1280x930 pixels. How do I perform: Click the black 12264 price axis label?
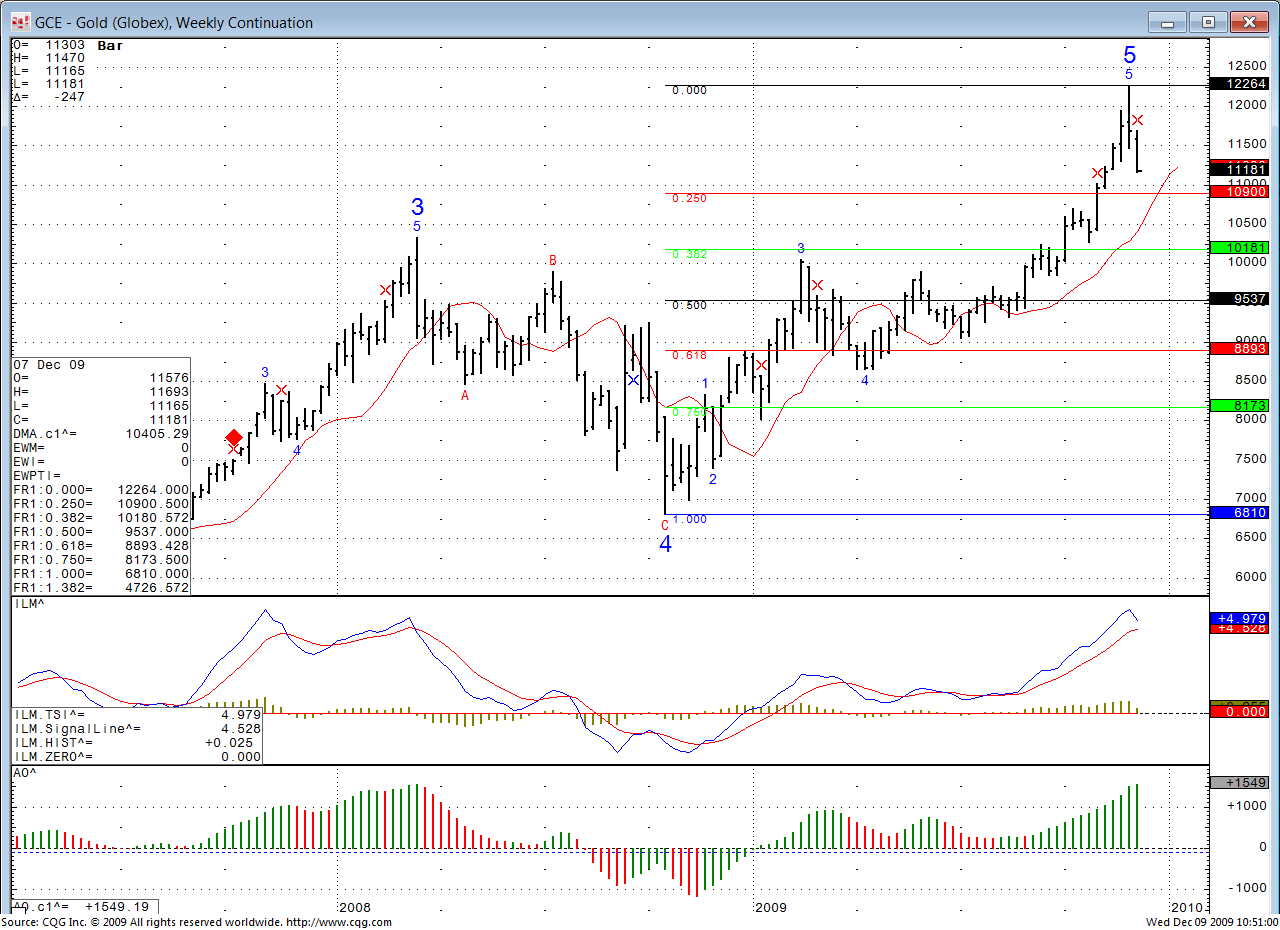coord(1240,84)
